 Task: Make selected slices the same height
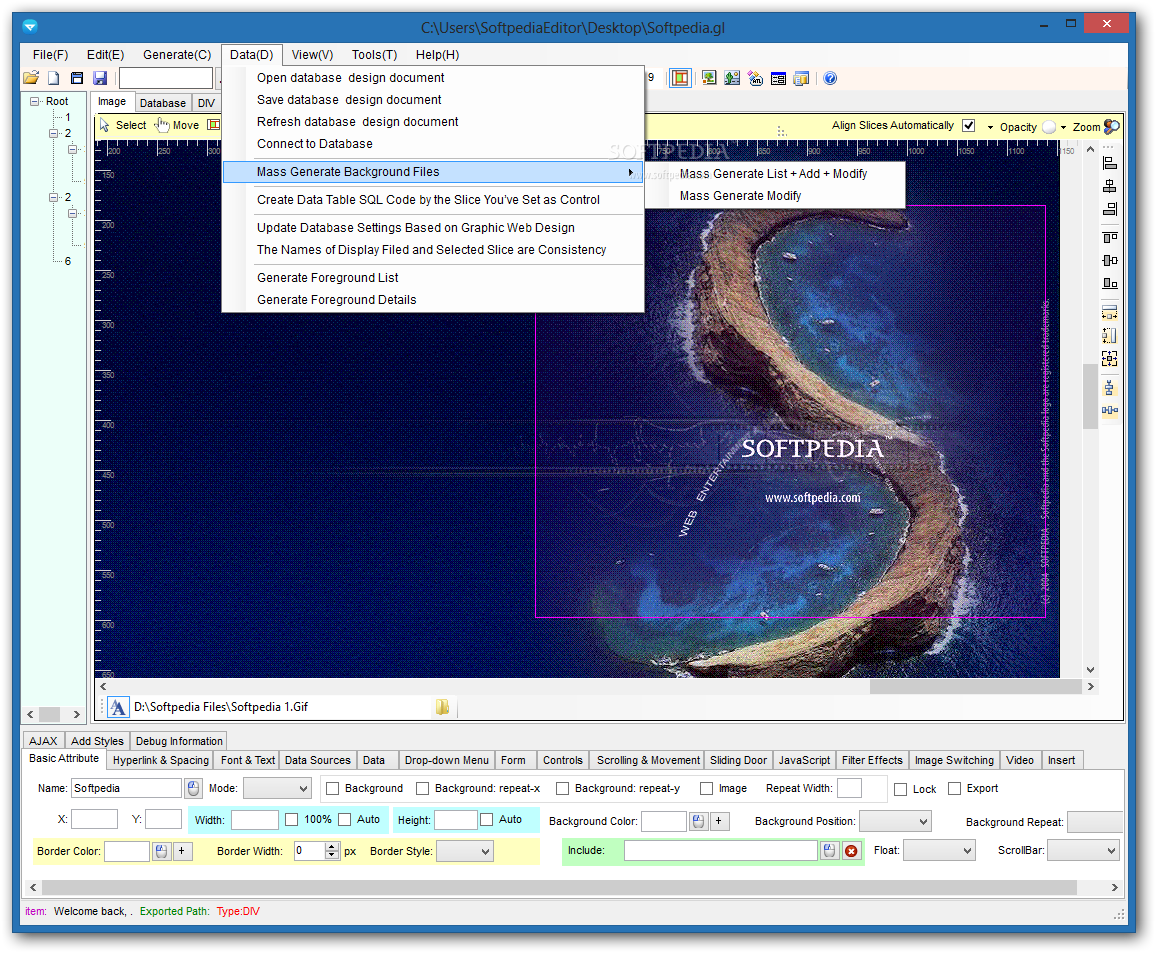[x=1110, y=335]
